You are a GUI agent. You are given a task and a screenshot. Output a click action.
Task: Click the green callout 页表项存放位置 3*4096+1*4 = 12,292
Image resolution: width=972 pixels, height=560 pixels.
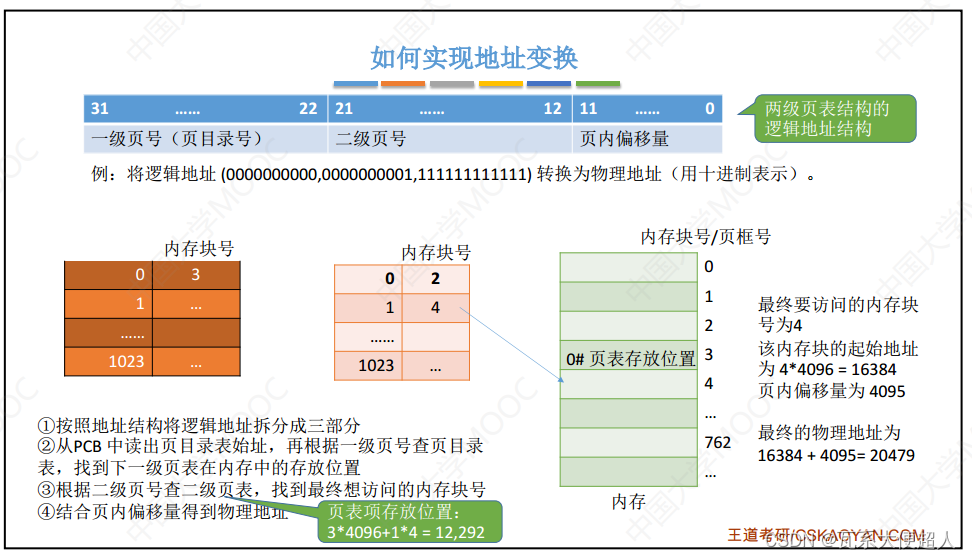(410, 522)
